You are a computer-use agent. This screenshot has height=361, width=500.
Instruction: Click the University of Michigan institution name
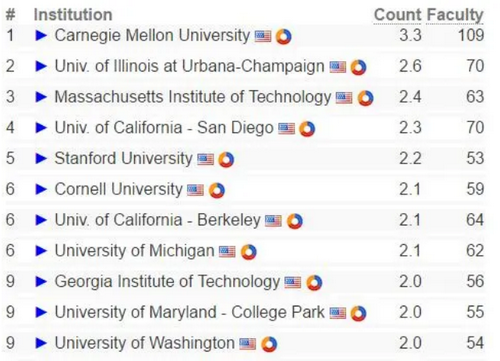[134, 251]
